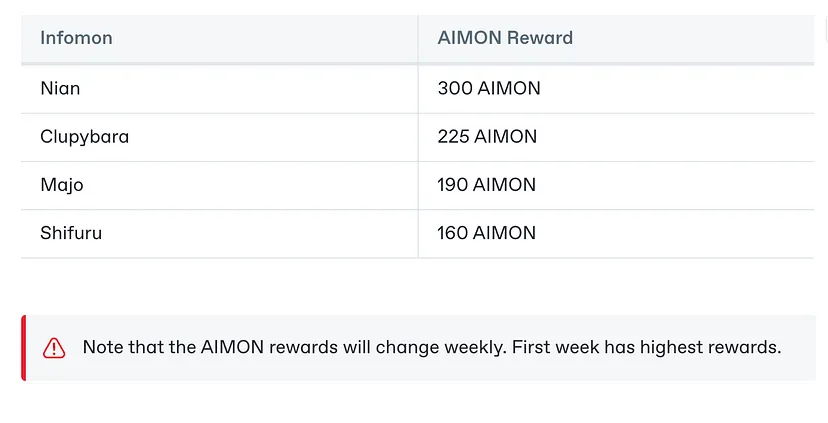Viewport: 828px width, 423px height.
Task: Select the 190 AIMON reward cell
Action: (x=616, y=185)
